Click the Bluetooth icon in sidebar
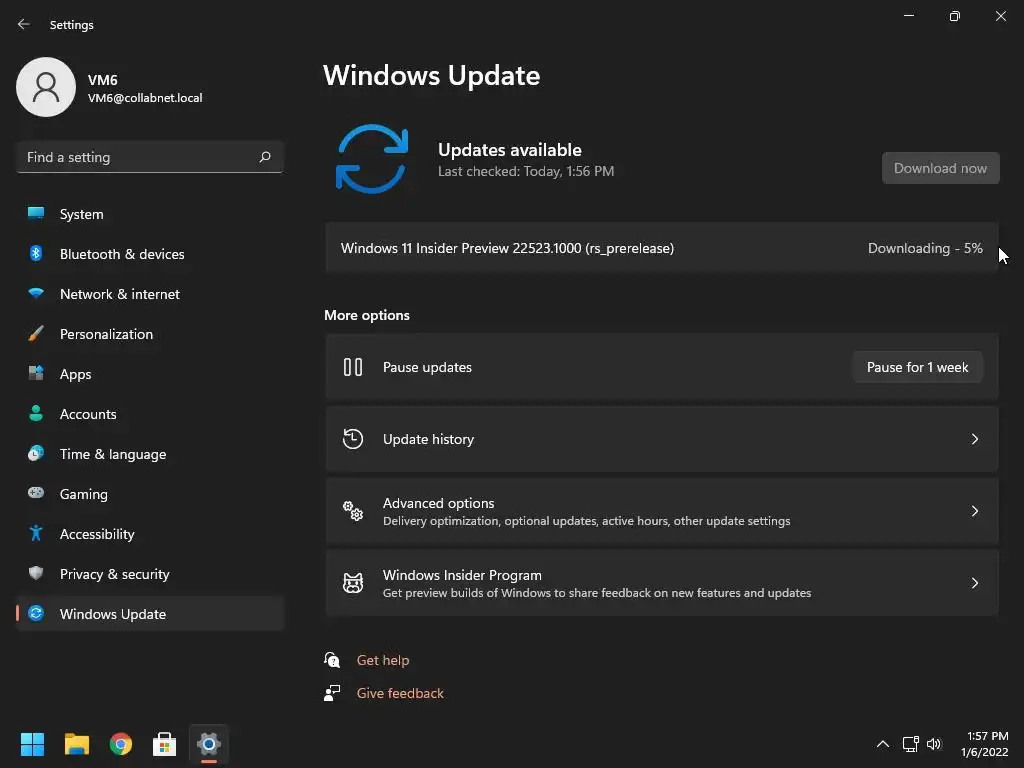 pyautogui.click(x=36, y=253)
